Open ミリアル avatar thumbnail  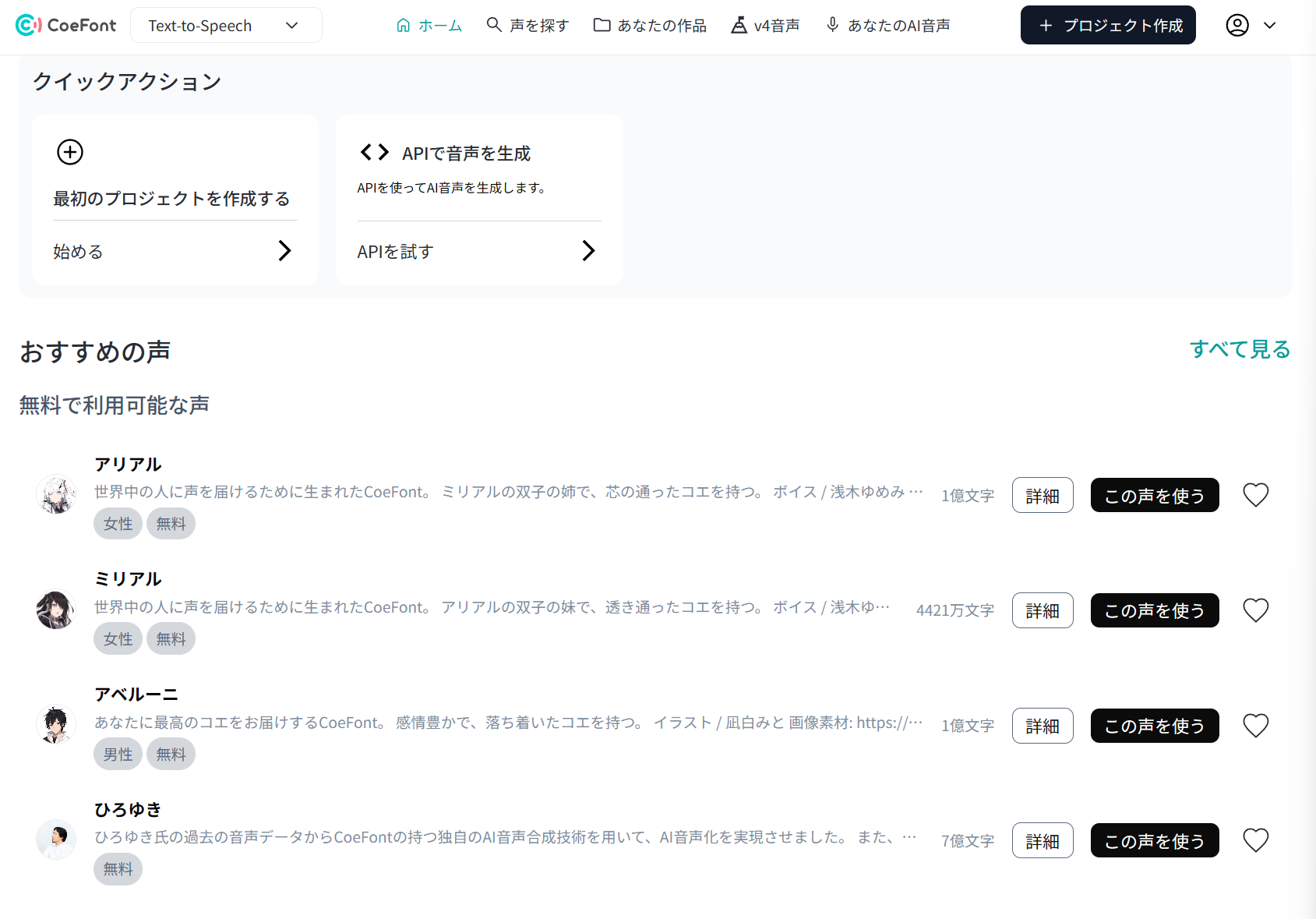coord(56,610)
